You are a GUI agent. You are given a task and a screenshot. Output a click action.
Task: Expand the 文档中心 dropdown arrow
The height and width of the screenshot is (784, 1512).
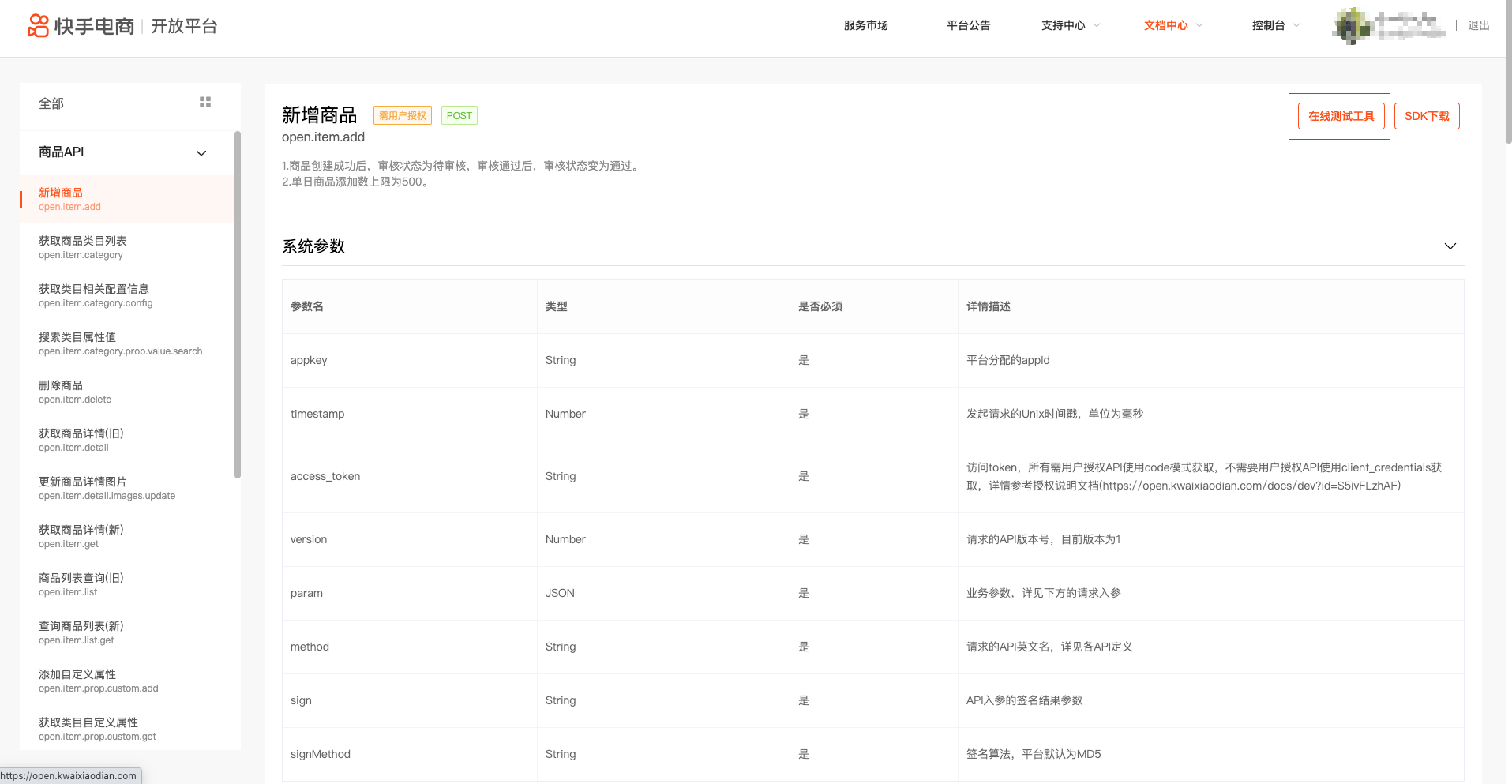(1199, 25)
